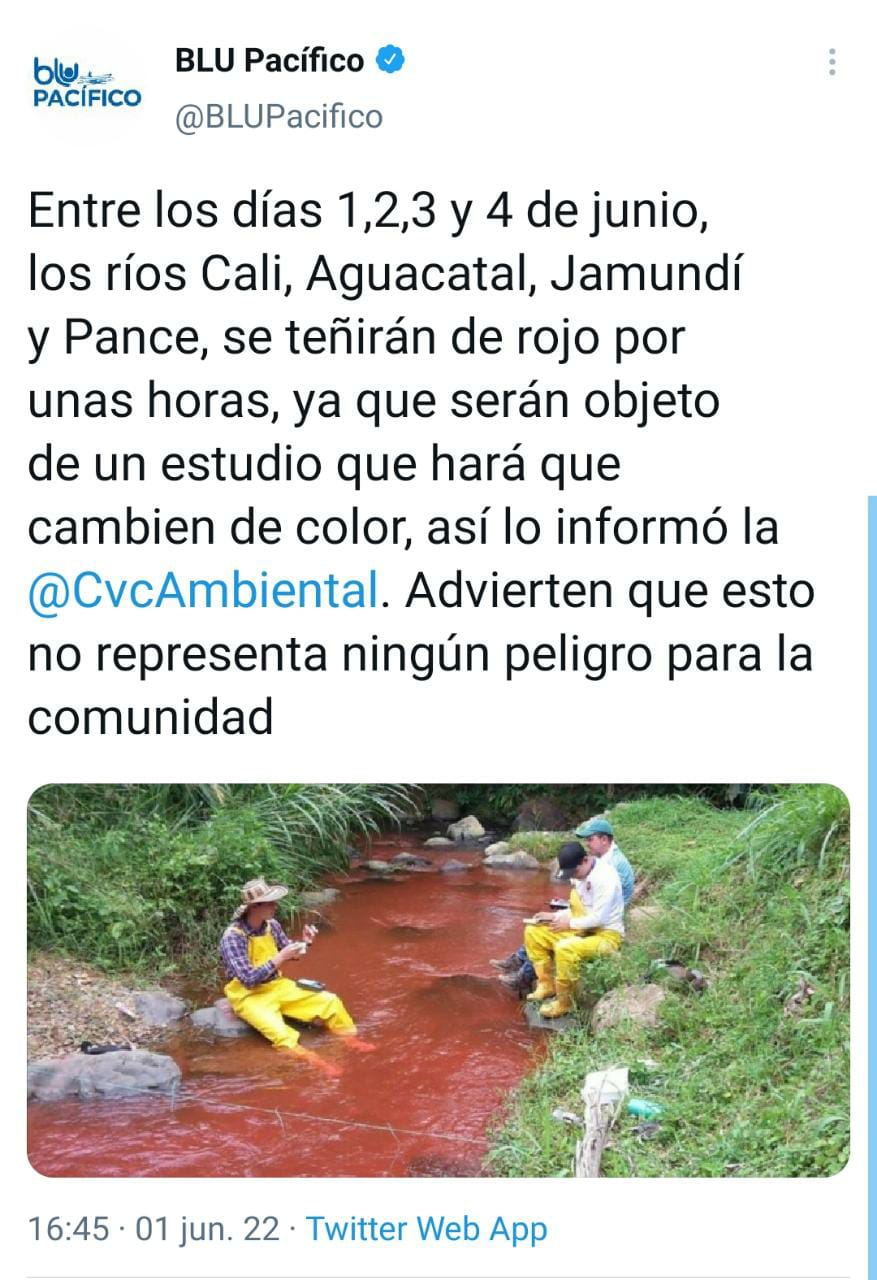877x1280 pixels.
Task: Click the blue verified checkmark badge
Action: pos(390,60)
